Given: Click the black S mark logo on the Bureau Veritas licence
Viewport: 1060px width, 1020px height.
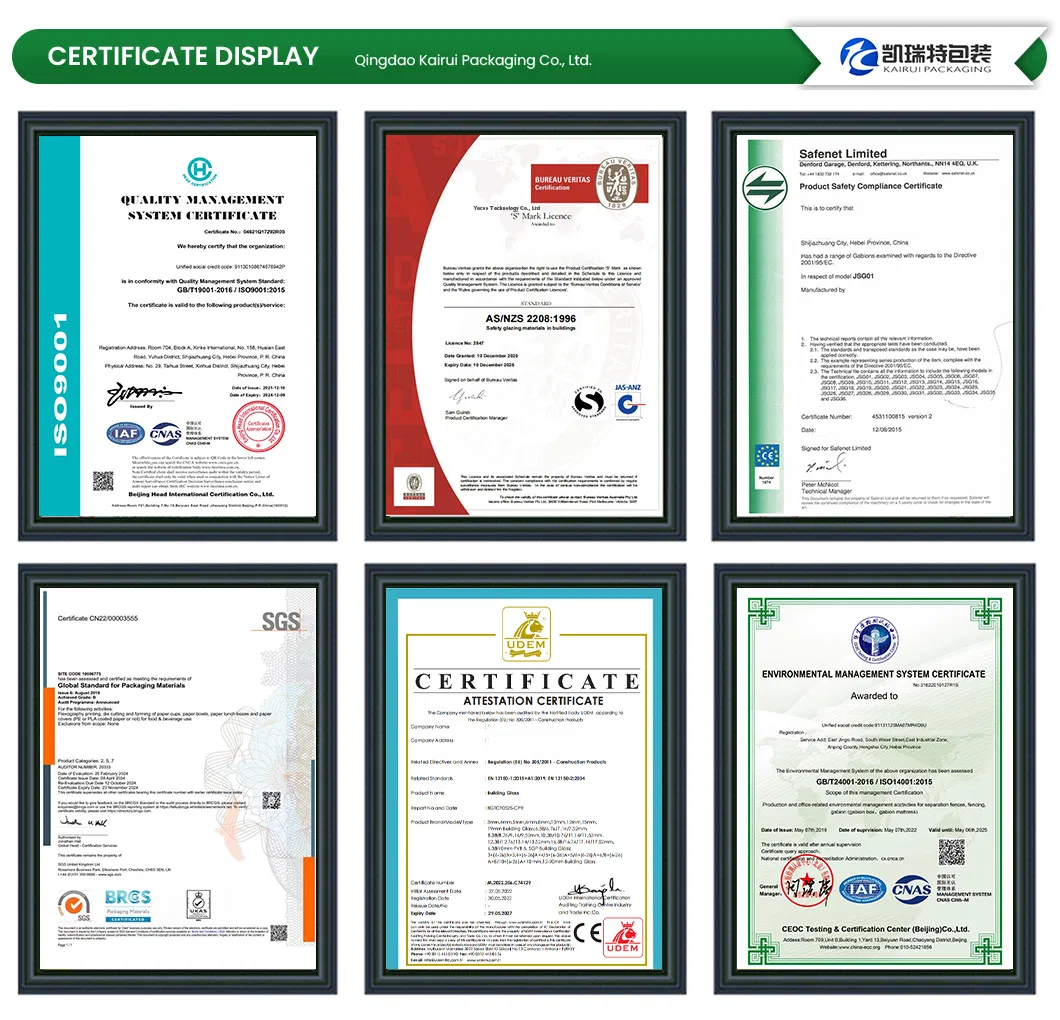Looking at the screenshot, I should 588,403.
